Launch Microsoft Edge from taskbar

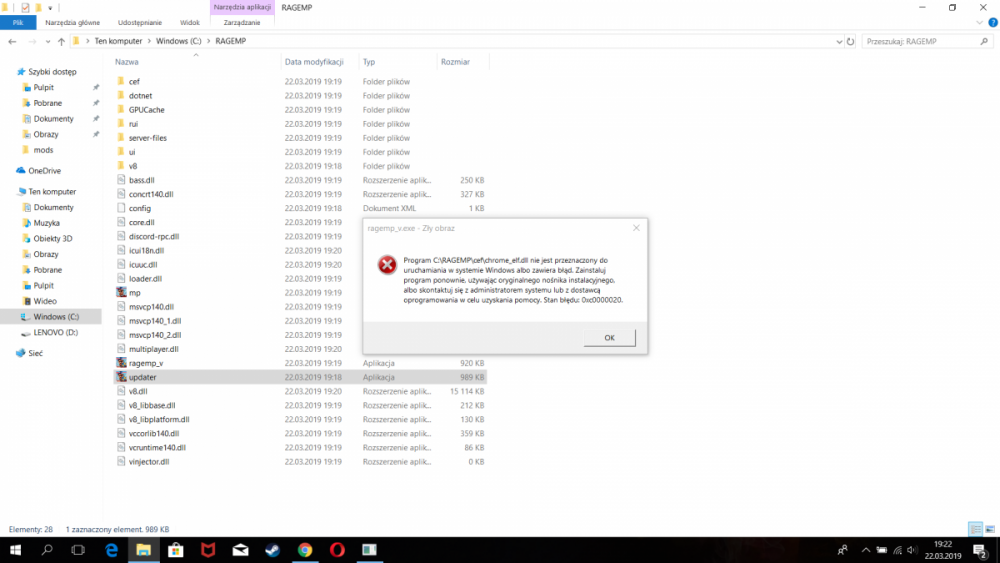pyautogui.click(x=111, y=550)
